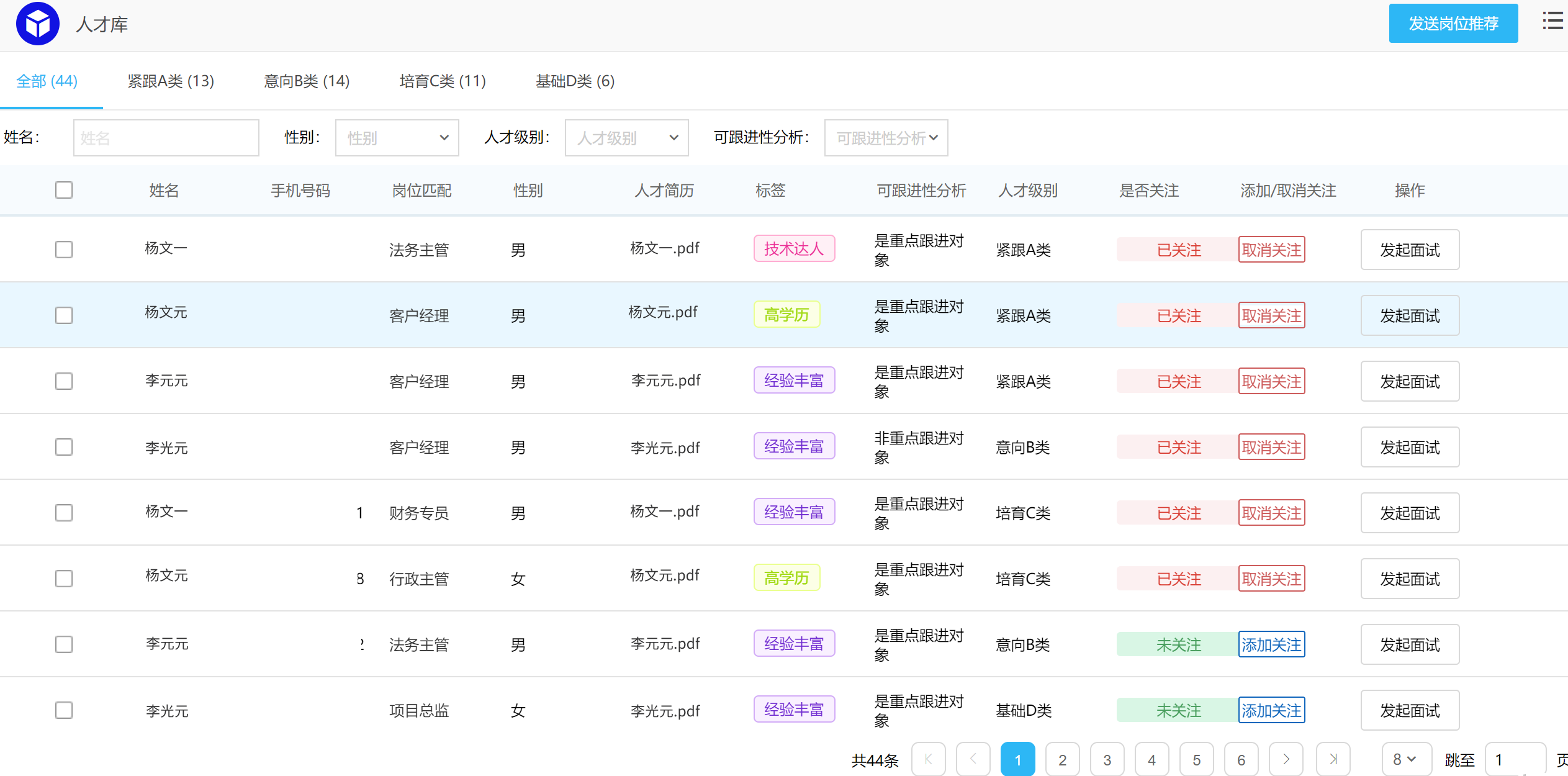
Task: Click the 发送岗位推荐 button
Action: (1454, 24)
